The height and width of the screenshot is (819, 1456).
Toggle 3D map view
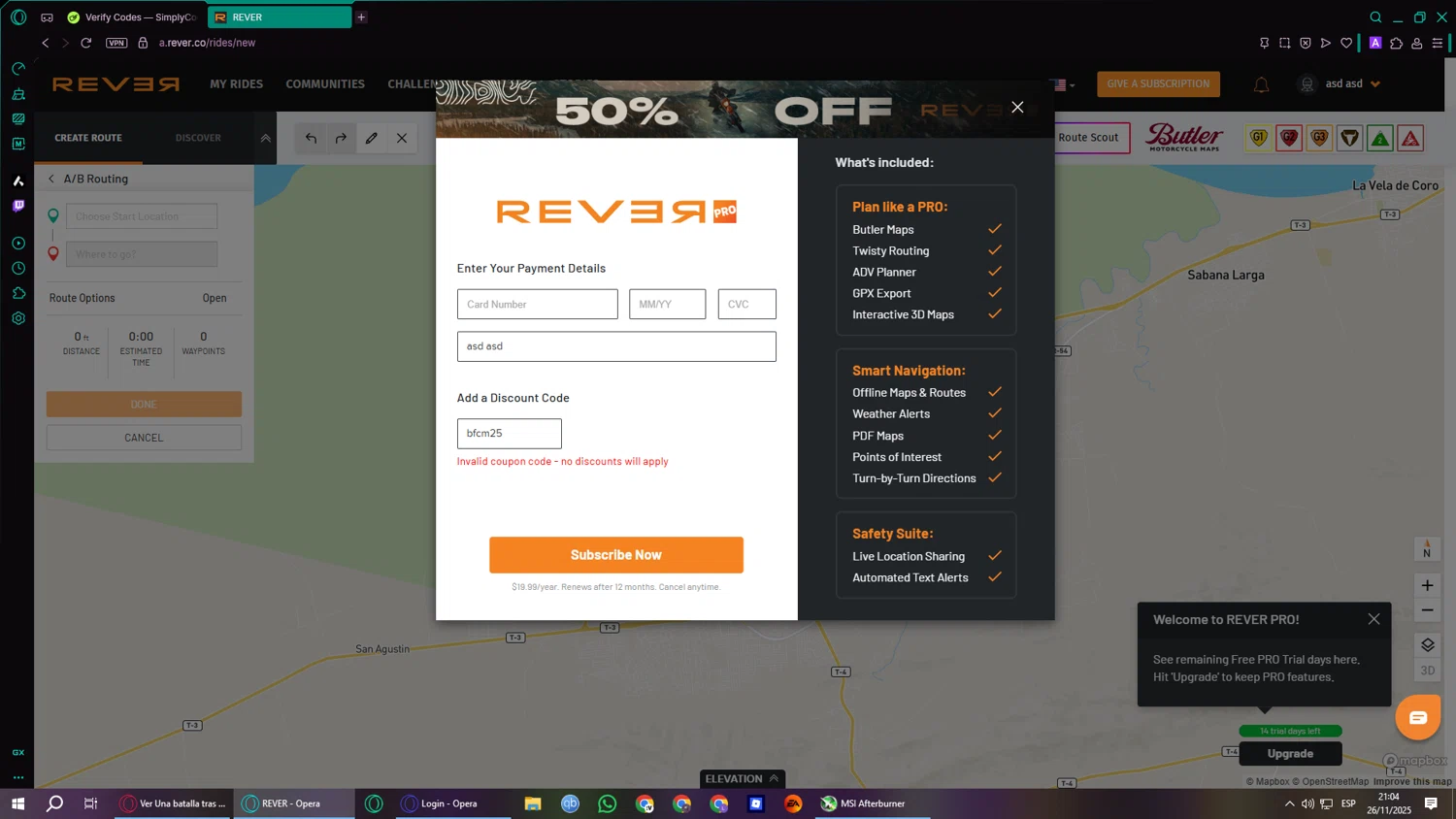pyautogui.click(x=1427, y=671)
